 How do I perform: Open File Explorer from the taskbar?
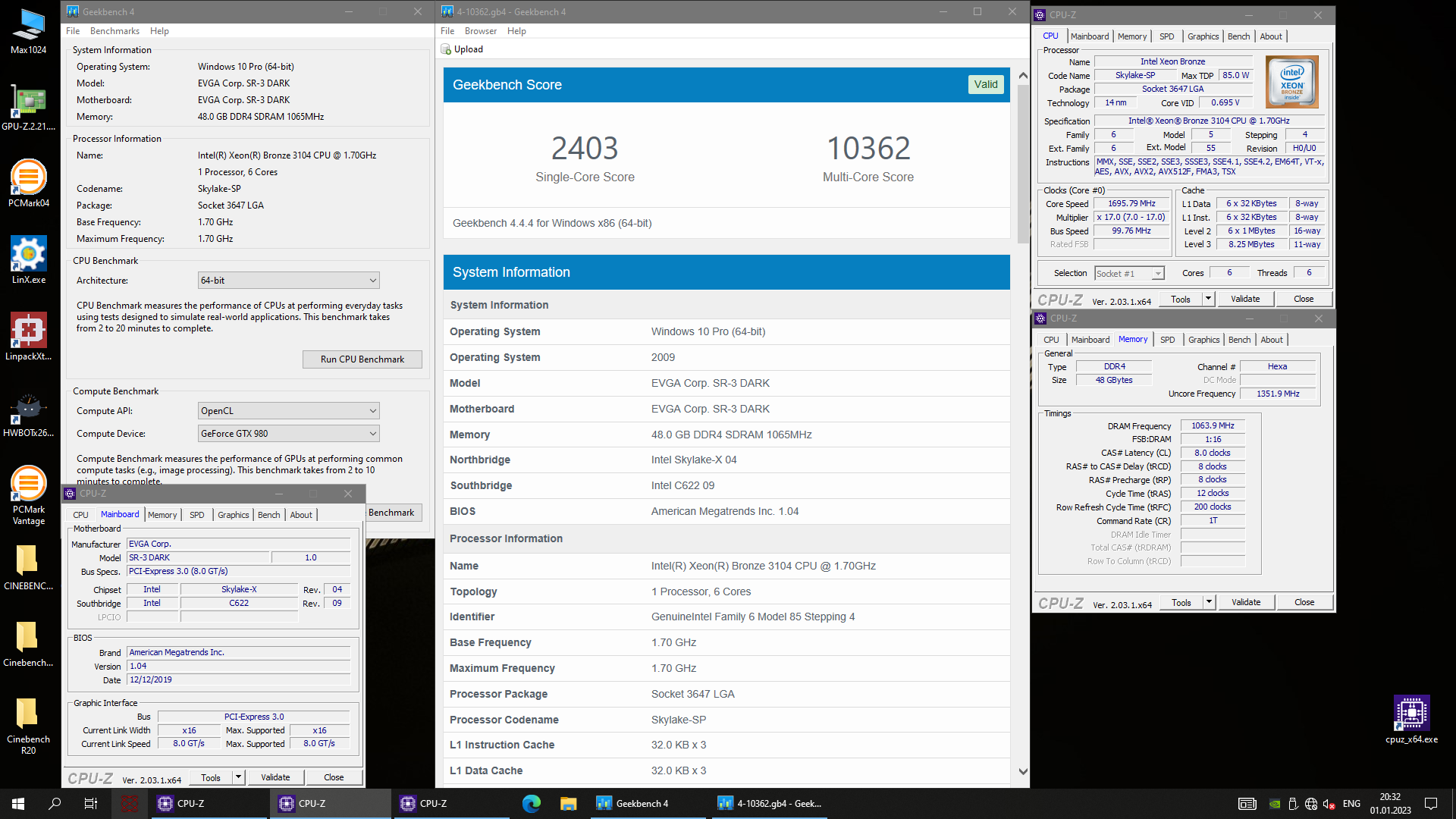(x=568, y=804)
